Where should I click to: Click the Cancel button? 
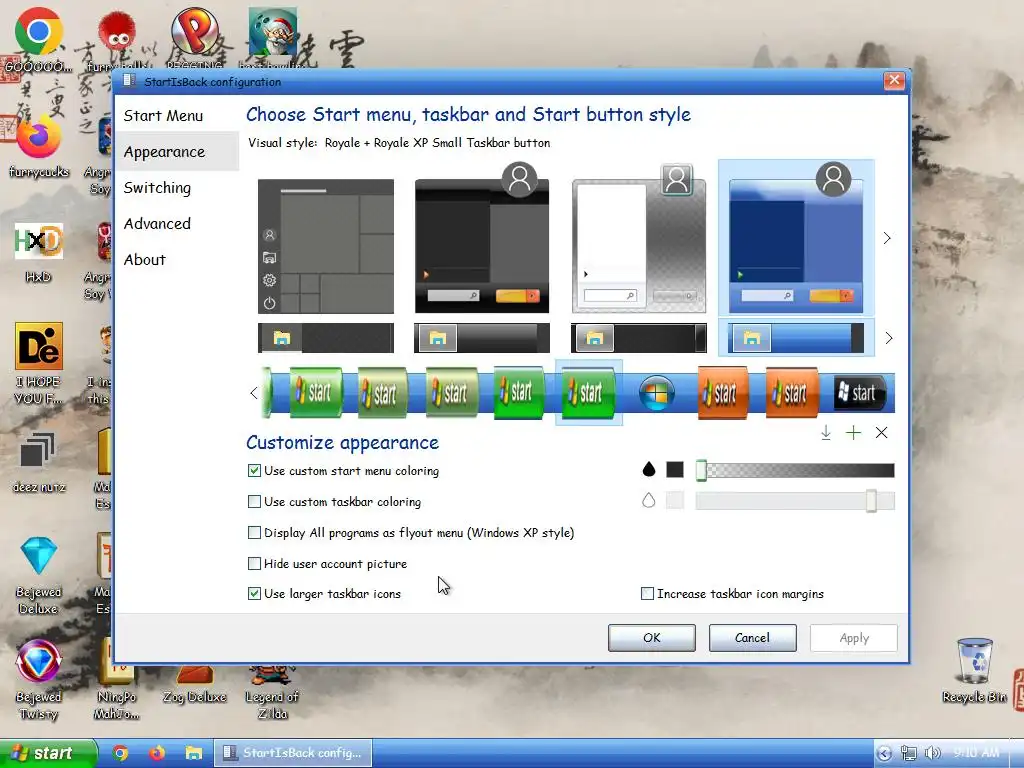click(752, 637)
